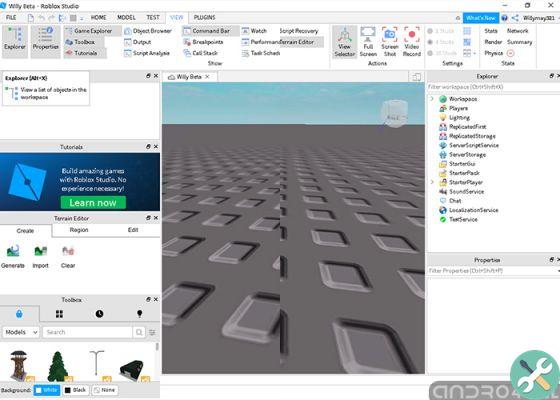Open the Object Browser
The image size is (560, 400).
(x=148, y=31)
